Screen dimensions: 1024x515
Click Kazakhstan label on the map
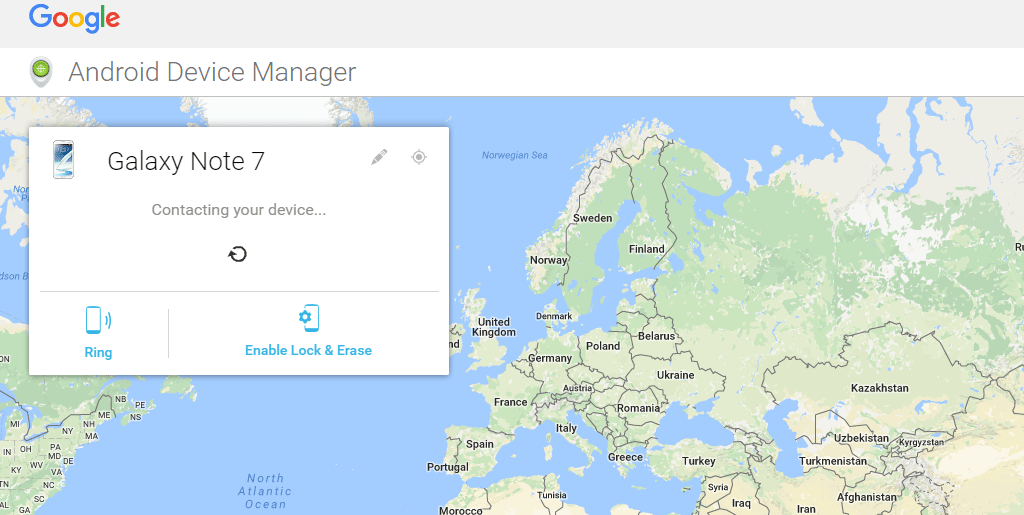(880, 388)
